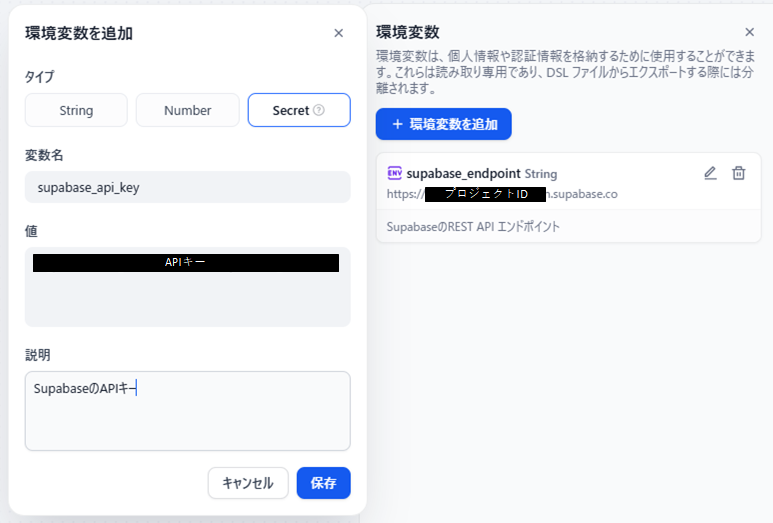Click the 変数名 field containing supabase_api_key
773x523 pixels.
(187, 187)
